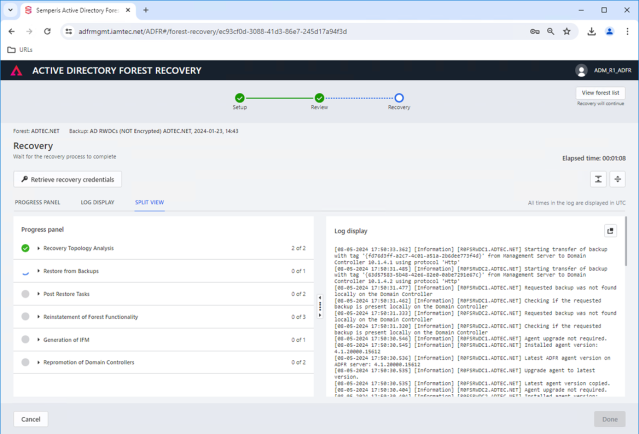Click the gray status dot for Reinstatement of Forest Functionality
639x434 pixels.
point(25,317)
